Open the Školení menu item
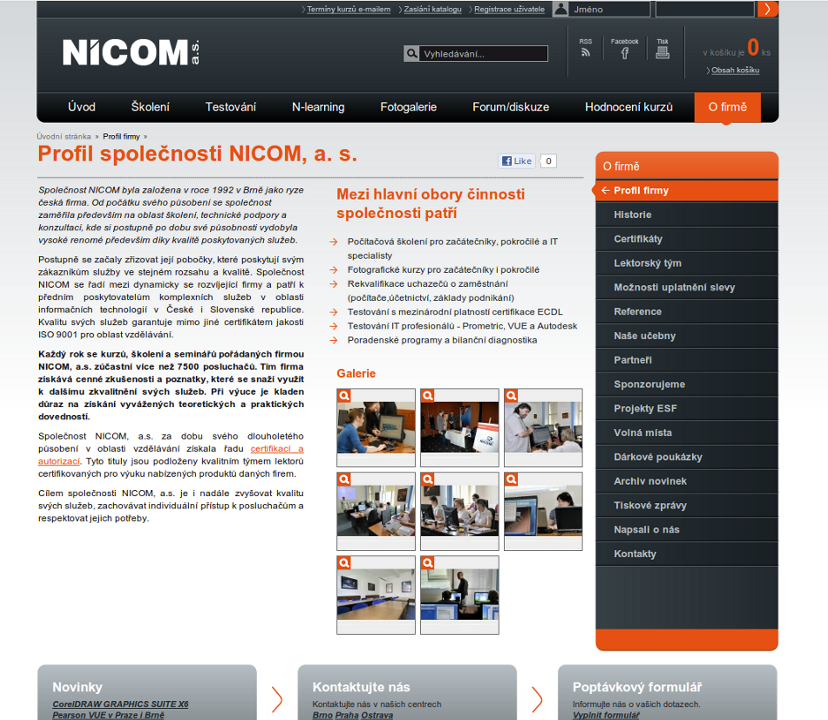The width and height of the screenshot is (828, 720). (150, 107)
